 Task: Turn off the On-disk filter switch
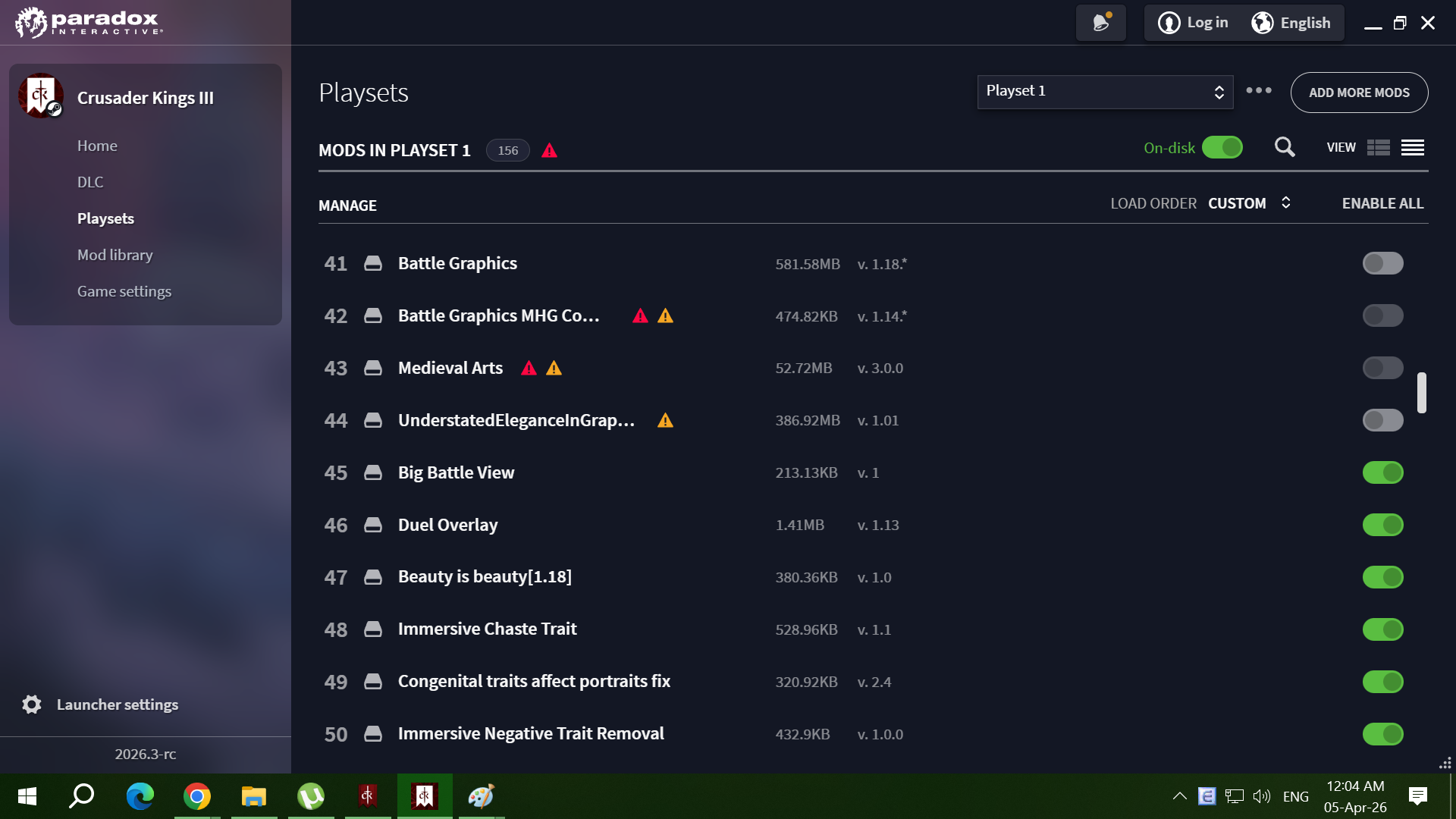coord(1222,147)
